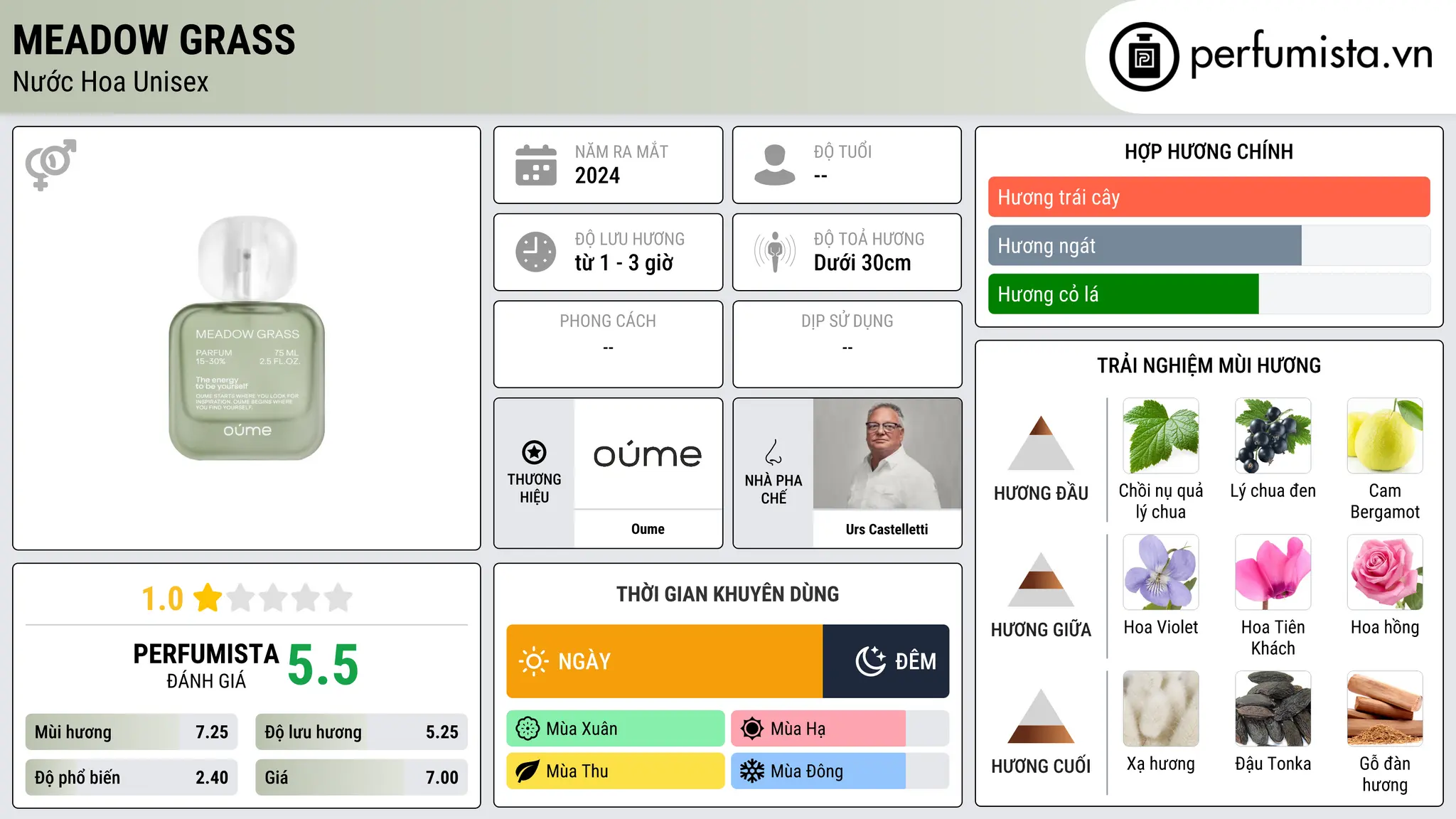Click the filled yellow rating star
This screenshot has height=819, width=1456.
click(208, 598)
